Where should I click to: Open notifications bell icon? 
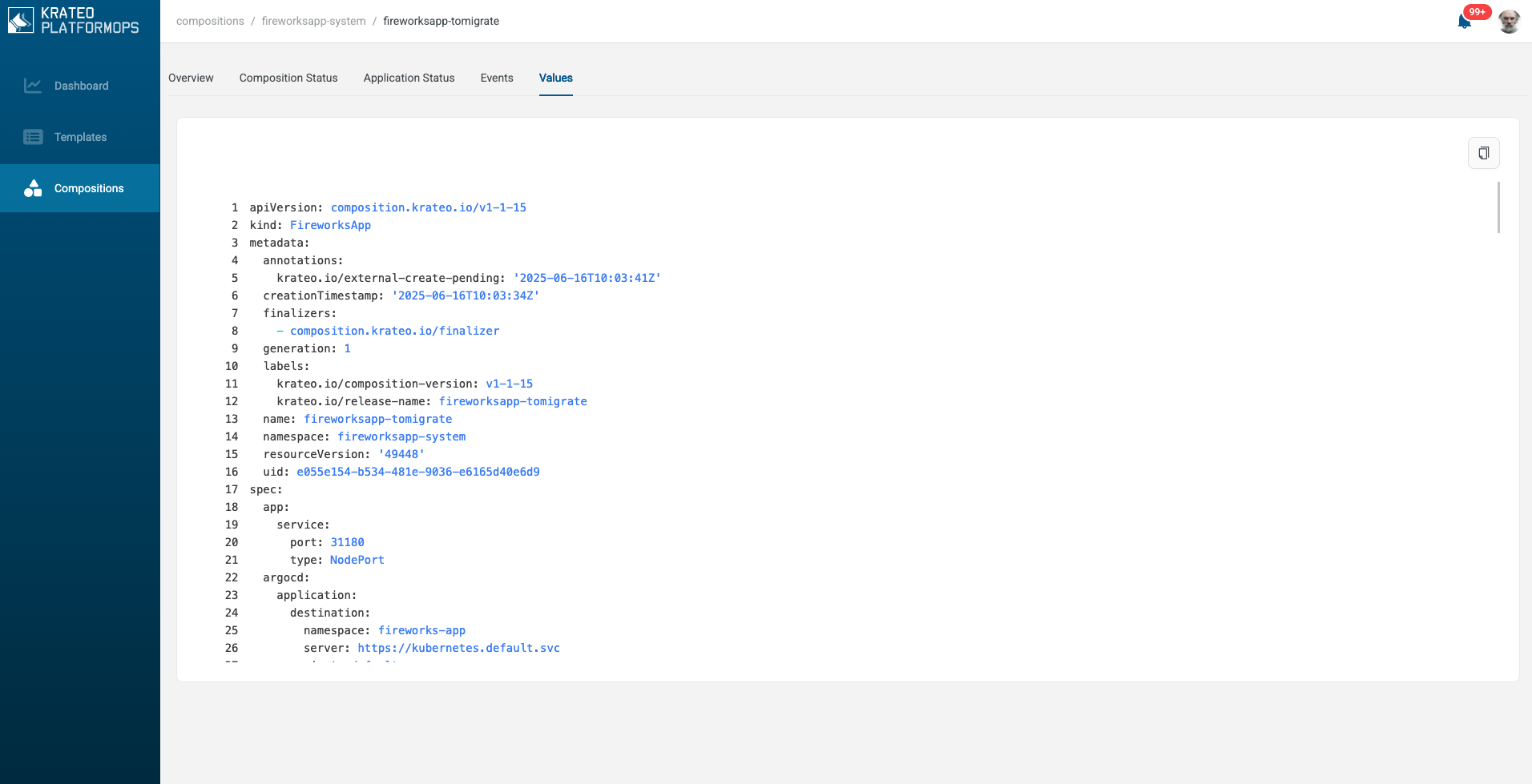click(x=1464, y=22)
